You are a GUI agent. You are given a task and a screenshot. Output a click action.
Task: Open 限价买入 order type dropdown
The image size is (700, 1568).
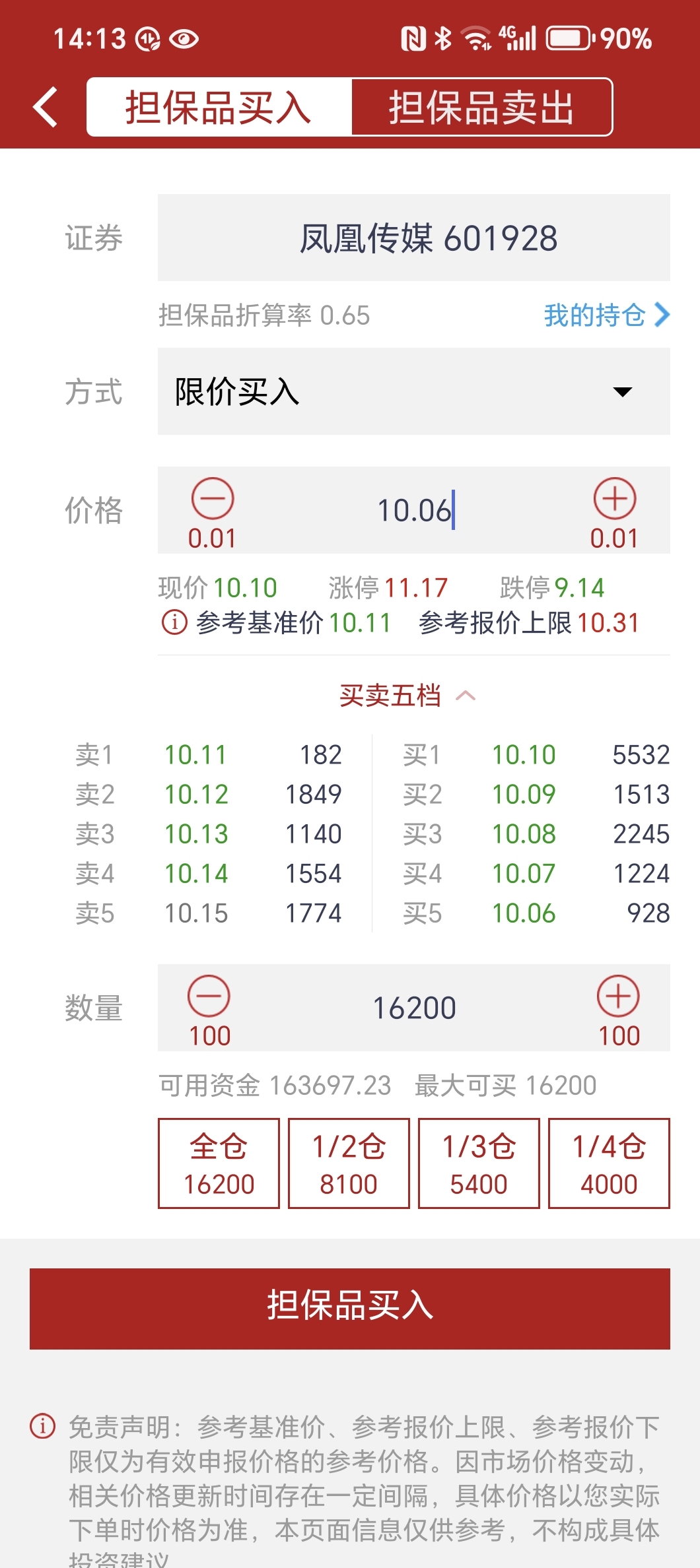pos(414,391)
